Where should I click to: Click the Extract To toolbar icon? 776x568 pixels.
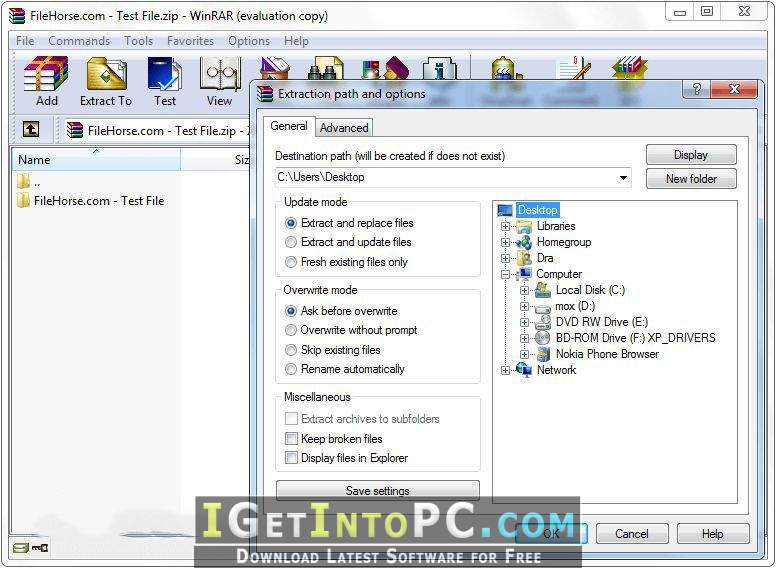106,74
